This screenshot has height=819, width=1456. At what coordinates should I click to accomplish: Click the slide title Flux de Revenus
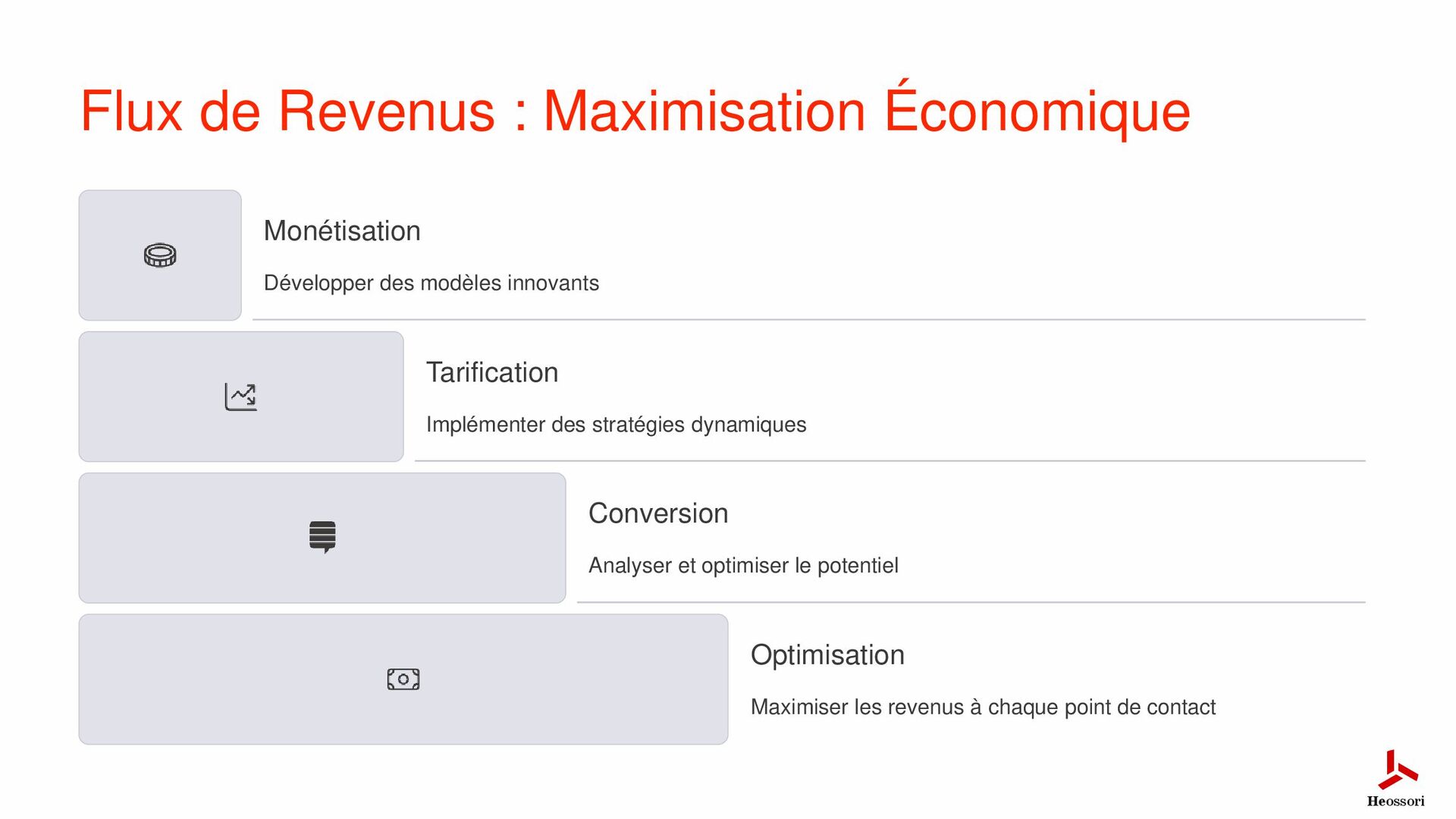coord(635,111)
